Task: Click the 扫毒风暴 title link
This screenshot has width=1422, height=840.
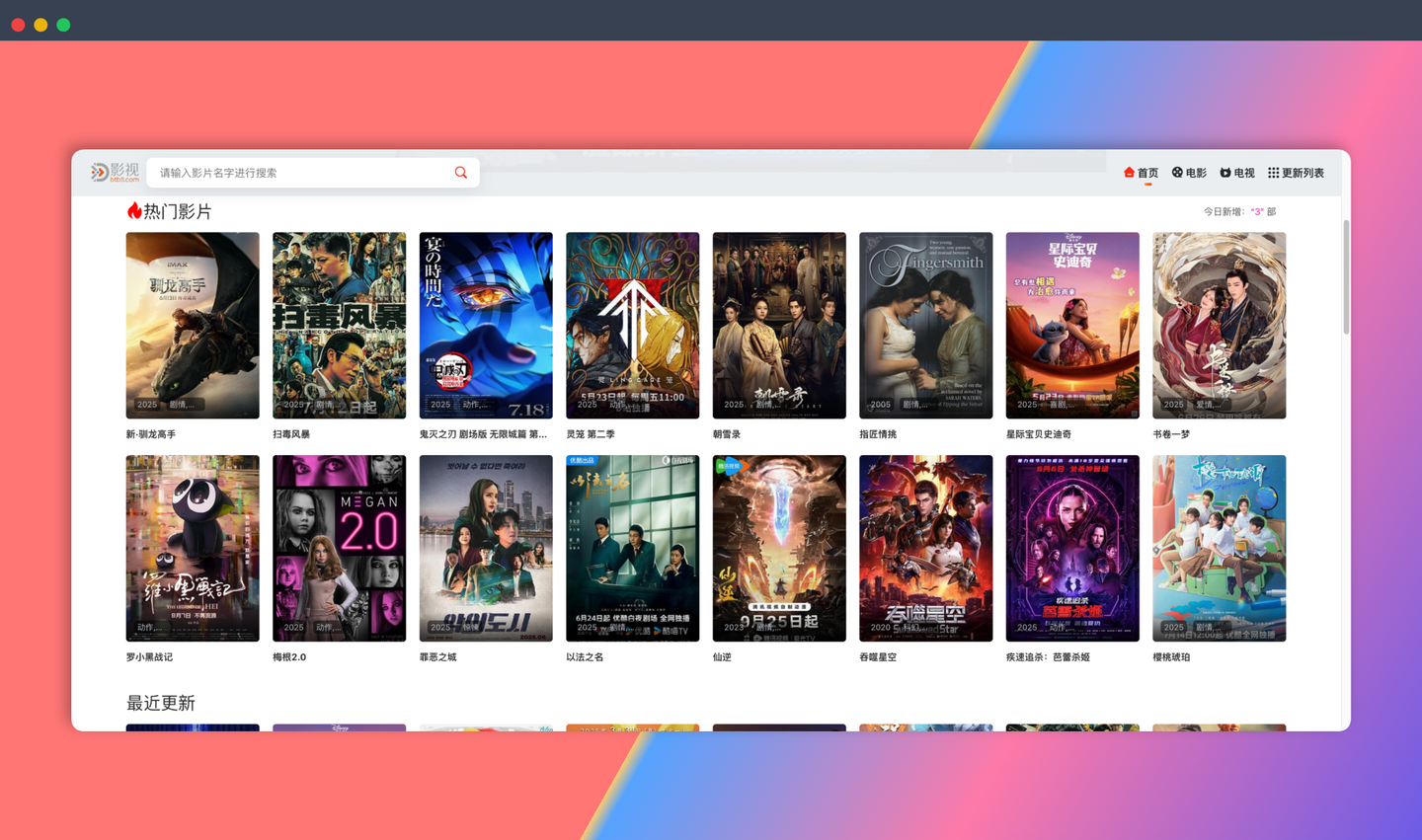Action: [x=291, y=434]
